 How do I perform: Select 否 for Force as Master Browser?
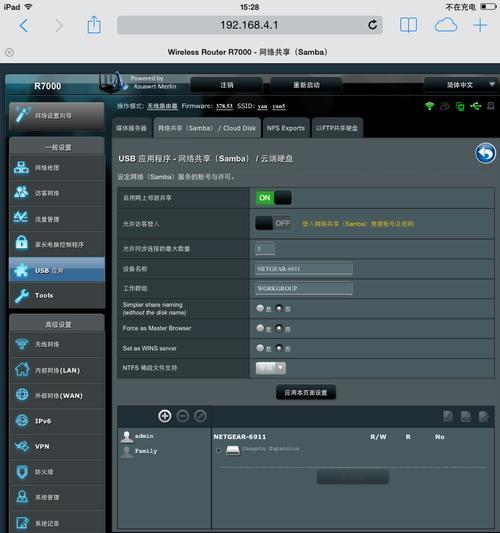tap(279, 328)
